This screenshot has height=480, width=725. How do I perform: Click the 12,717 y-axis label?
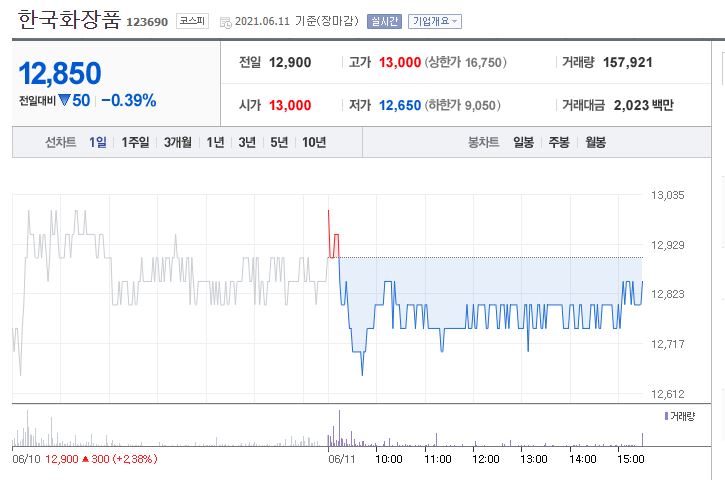coord(667,344)
